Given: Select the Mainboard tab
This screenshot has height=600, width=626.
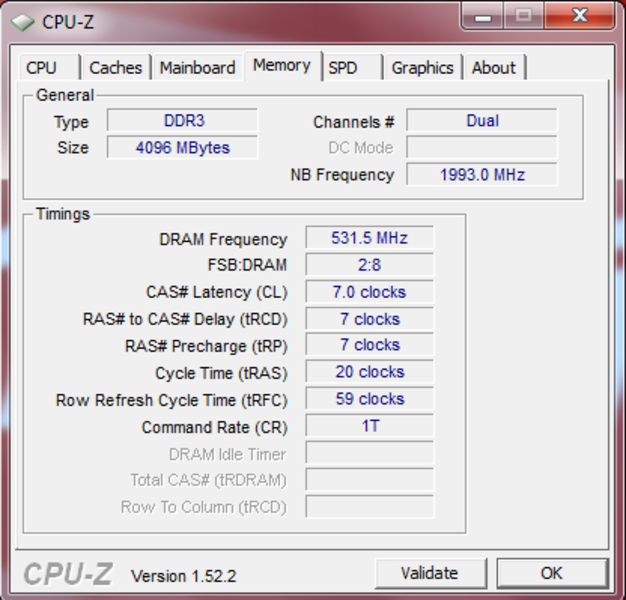Looking at the screenshot, I should (198, 67).
